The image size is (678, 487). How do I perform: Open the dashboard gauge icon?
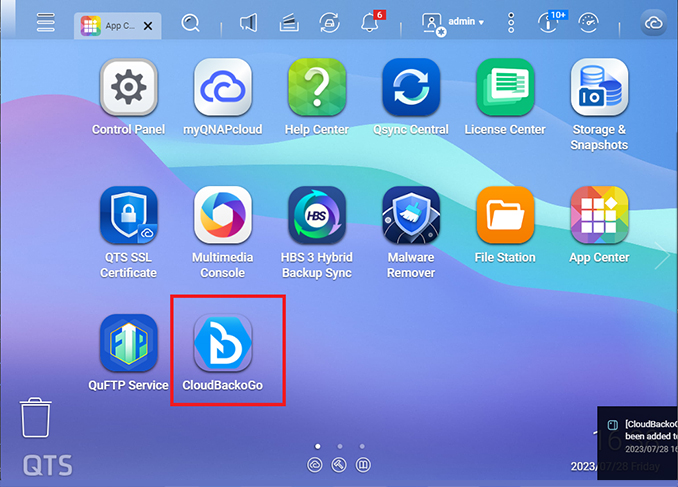tap(588, 23)
